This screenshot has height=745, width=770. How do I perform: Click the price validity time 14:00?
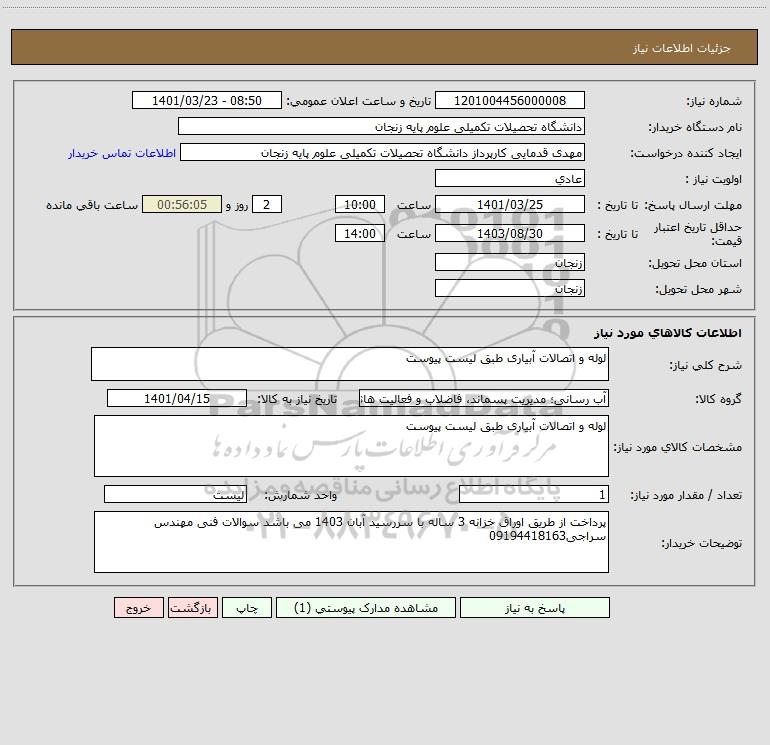pyautogui.click(x=359, y=233)
